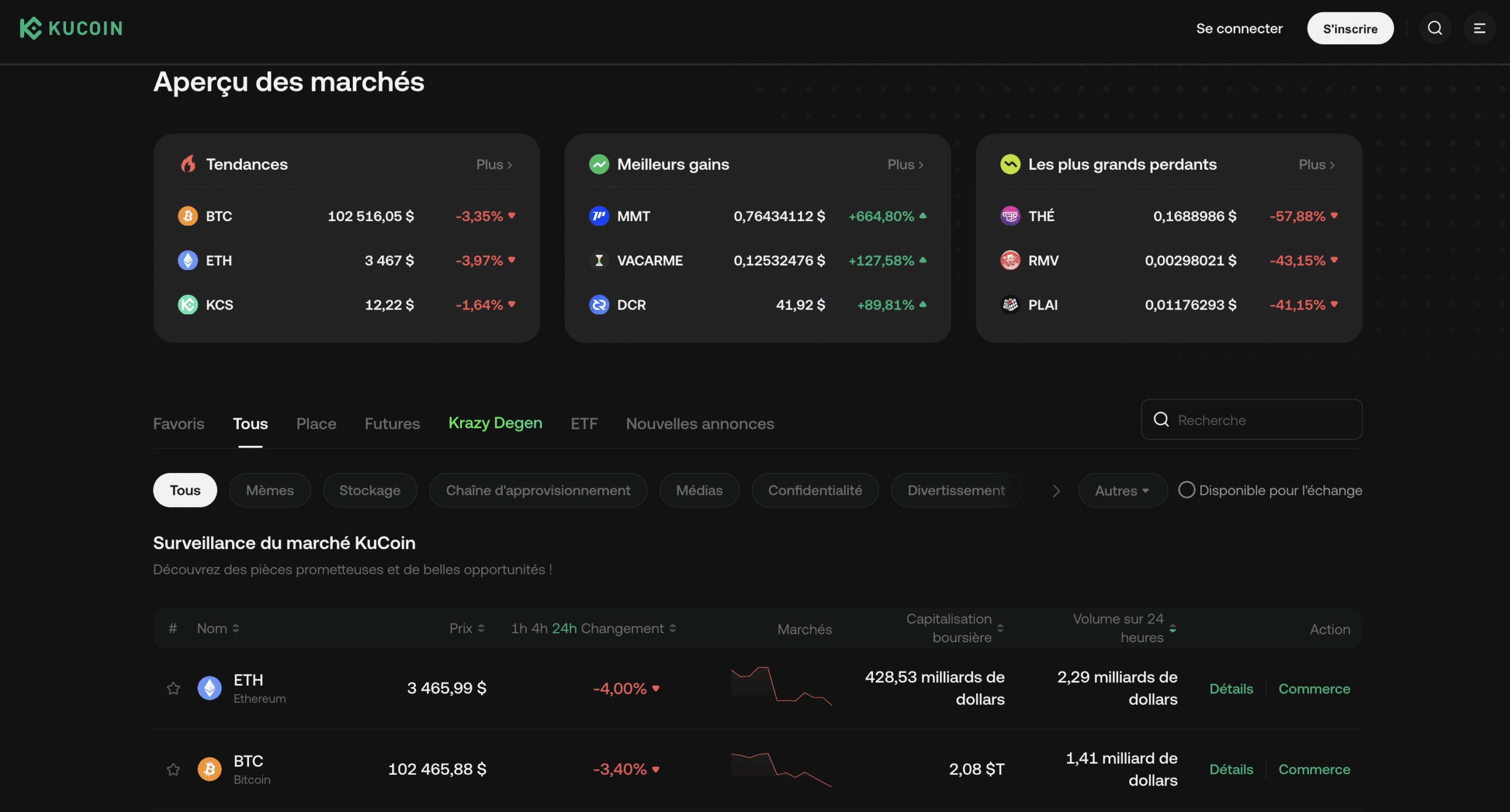Switch to the Krazy Degen tab
This screenshot has height=812, width=1510.
pyautogui.click(x=495, y=423)
